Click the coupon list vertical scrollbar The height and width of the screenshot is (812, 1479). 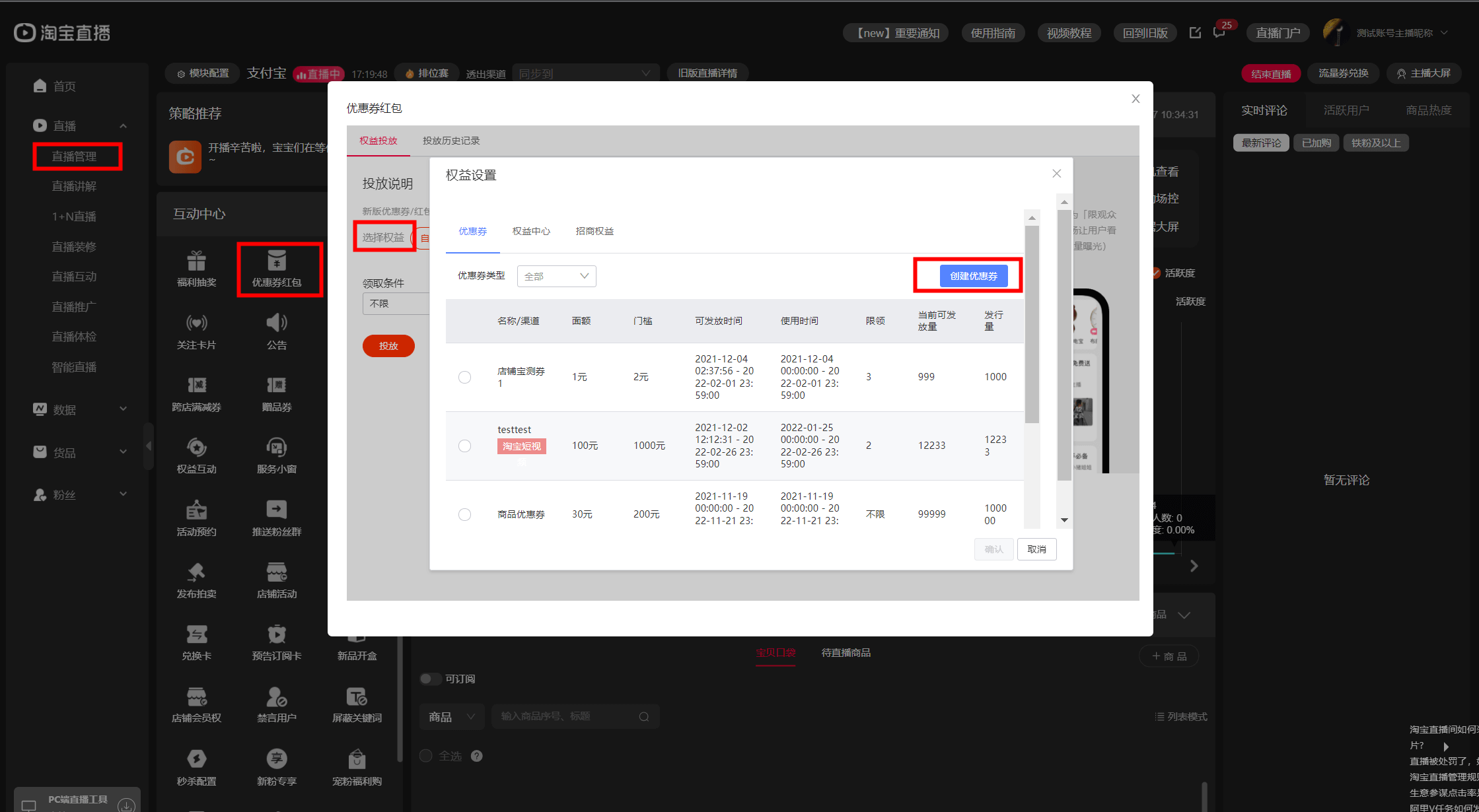(1032, 323)
